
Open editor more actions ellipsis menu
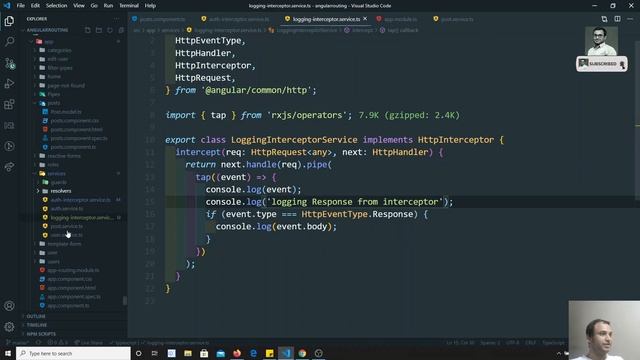click(630, 19)
